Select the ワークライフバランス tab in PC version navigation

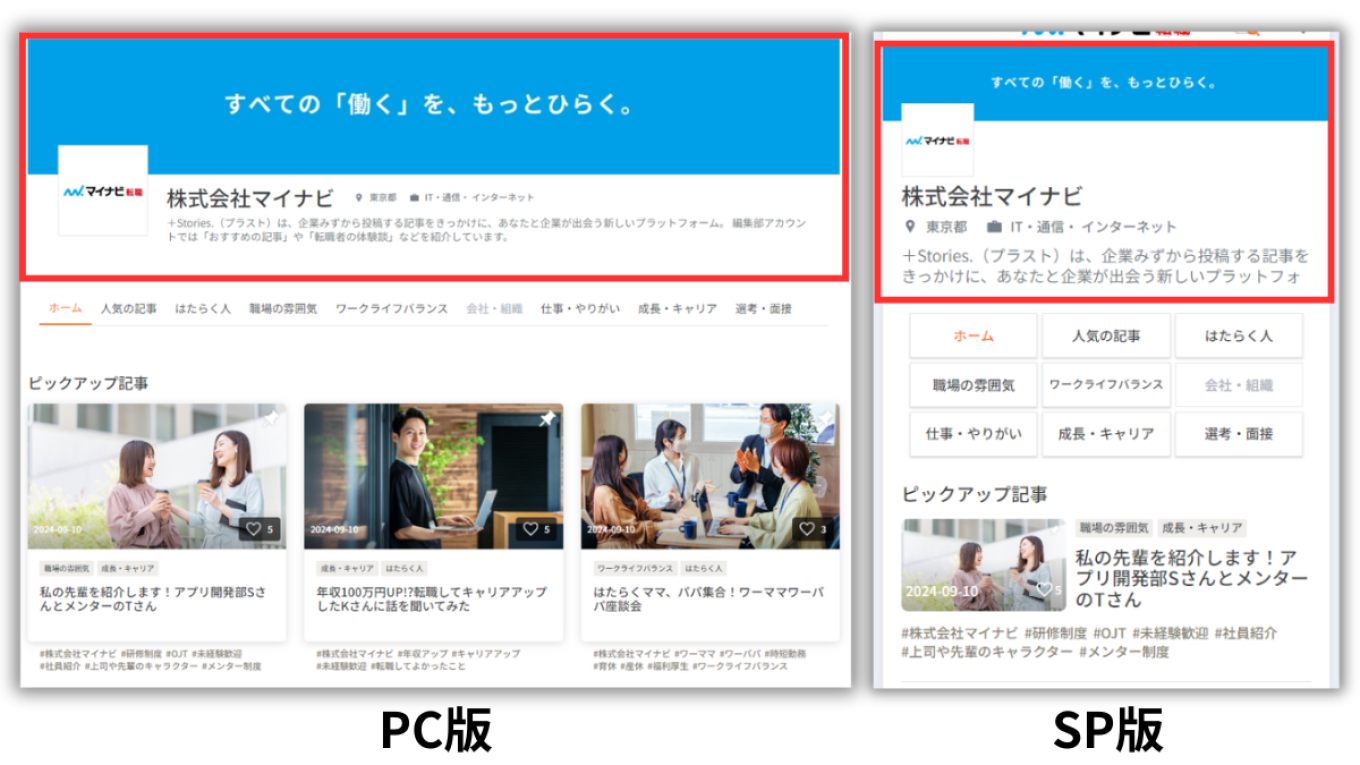[x=391, y=309]
